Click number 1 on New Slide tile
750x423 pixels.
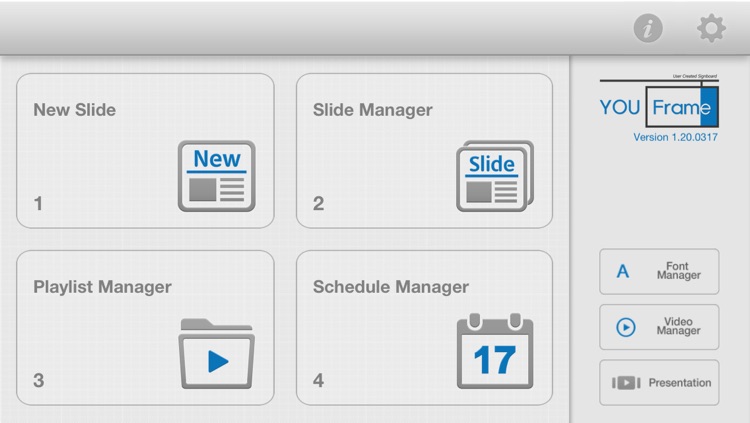[38, 204]
